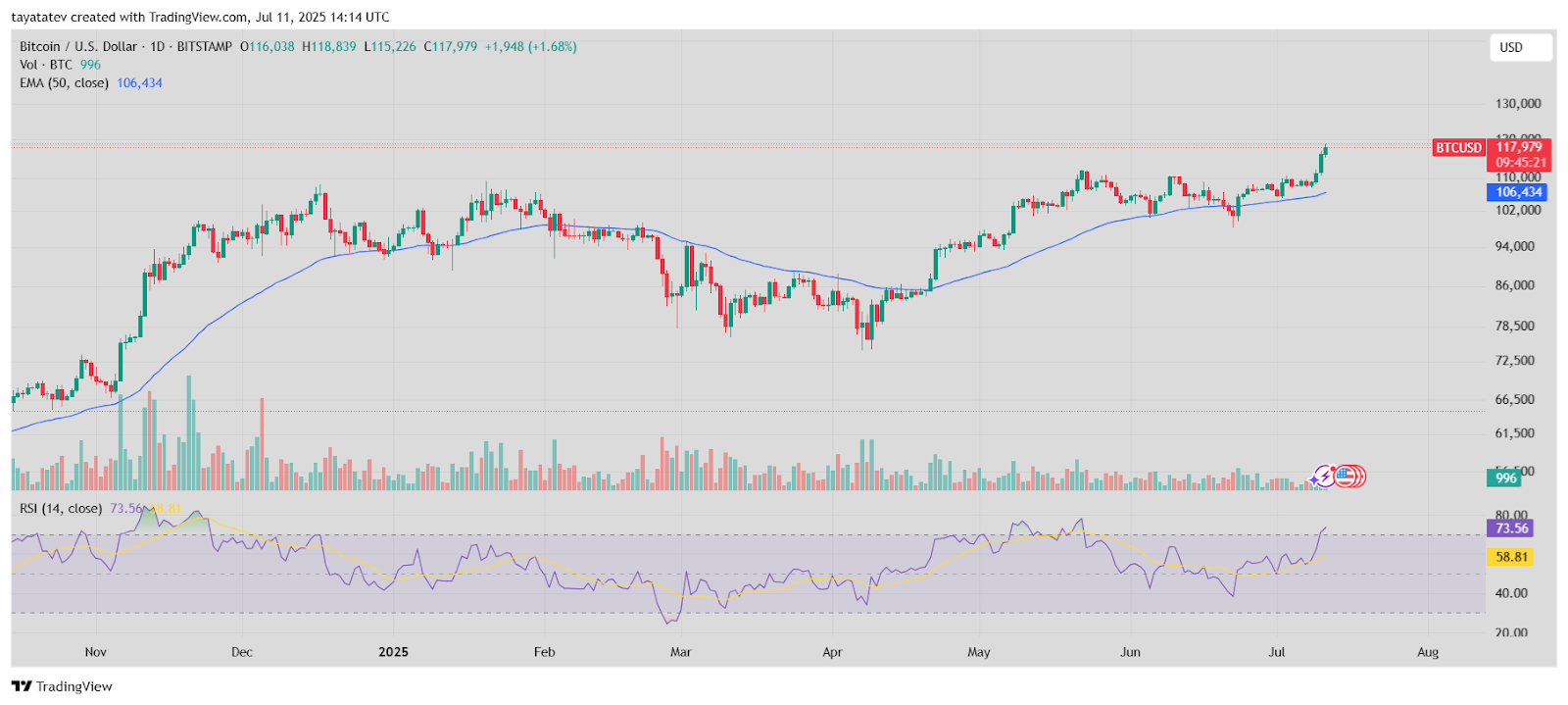Click the 130,000 price axis level
The image size is (1568, 705).
pyautogui.click(x=1518, y=104)
